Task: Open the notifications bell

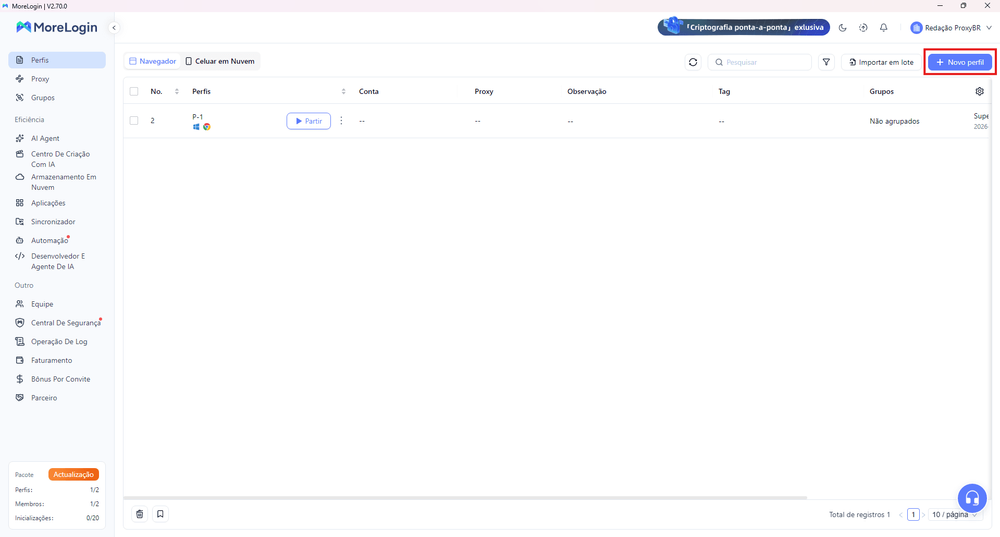Action: (883, 27)
